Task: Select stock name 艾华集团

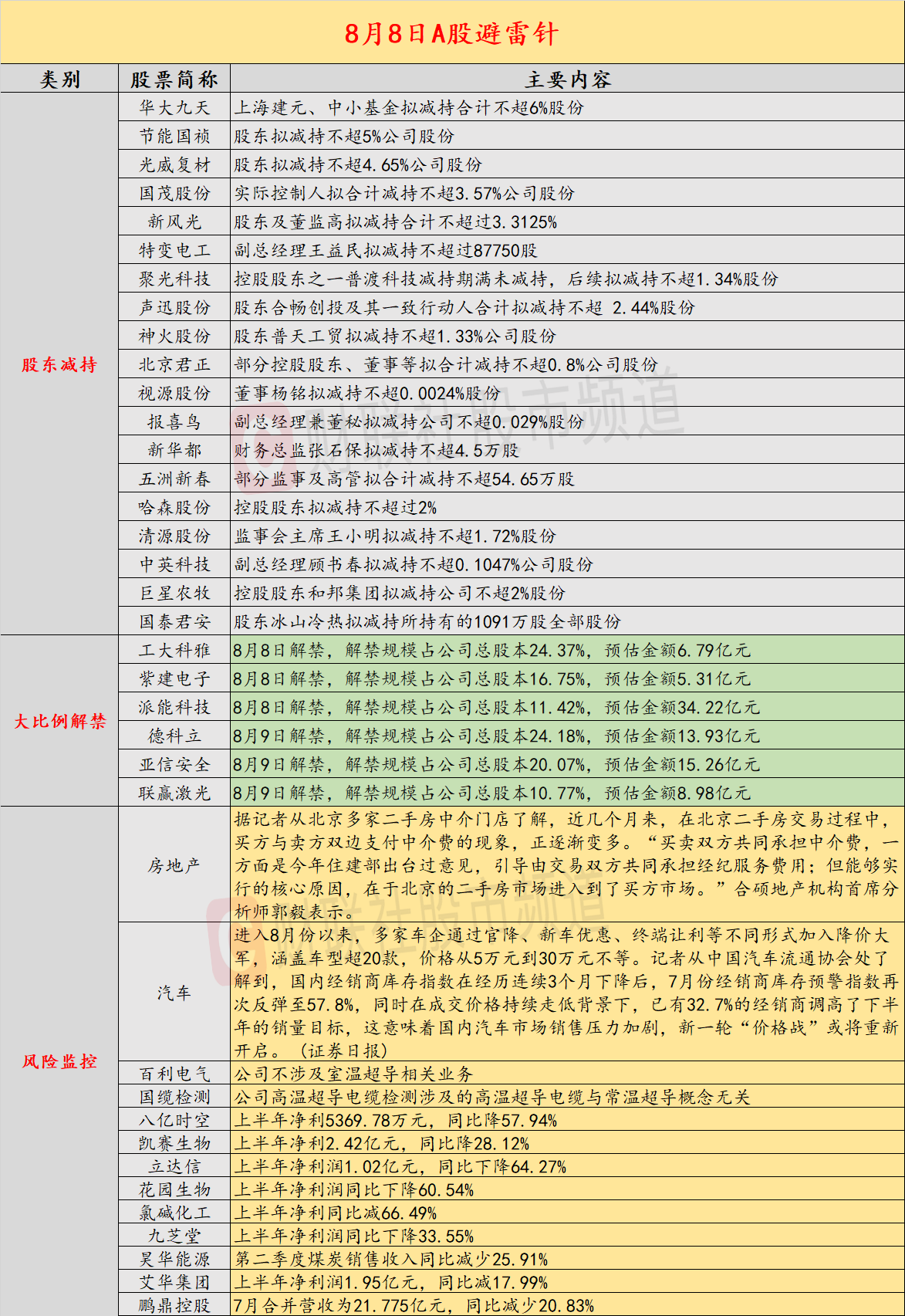Action: (x=174, y=1282)
